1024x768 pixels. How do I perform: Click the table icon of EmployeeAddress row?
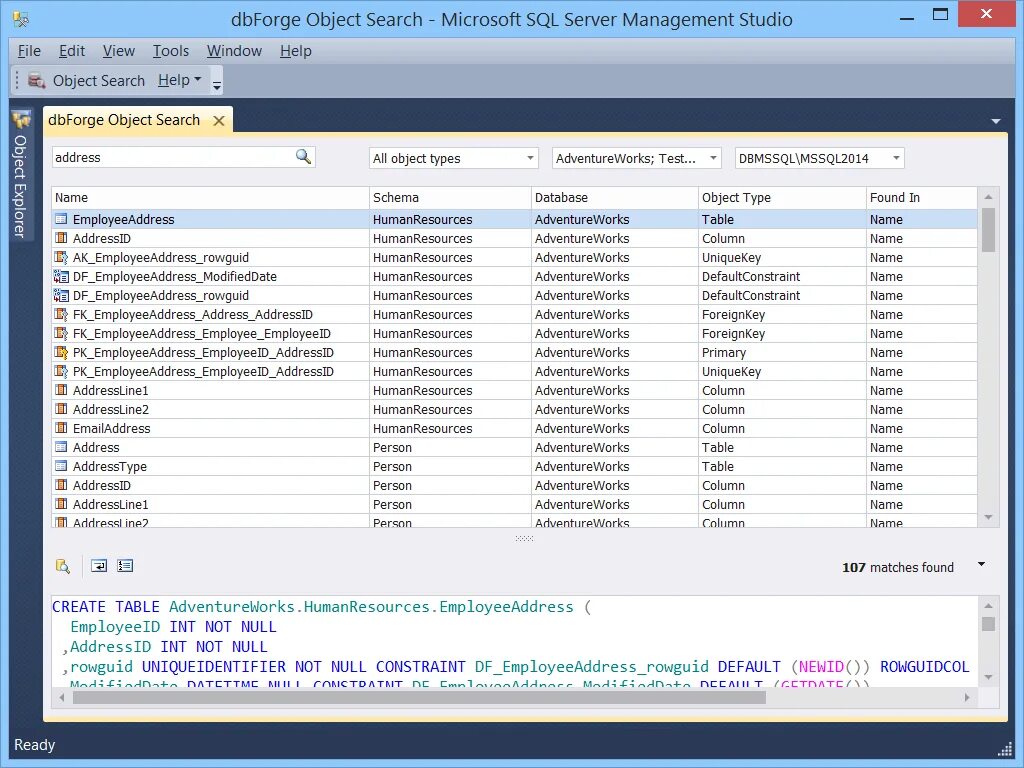pyautogui.click(x=61, y=219)
